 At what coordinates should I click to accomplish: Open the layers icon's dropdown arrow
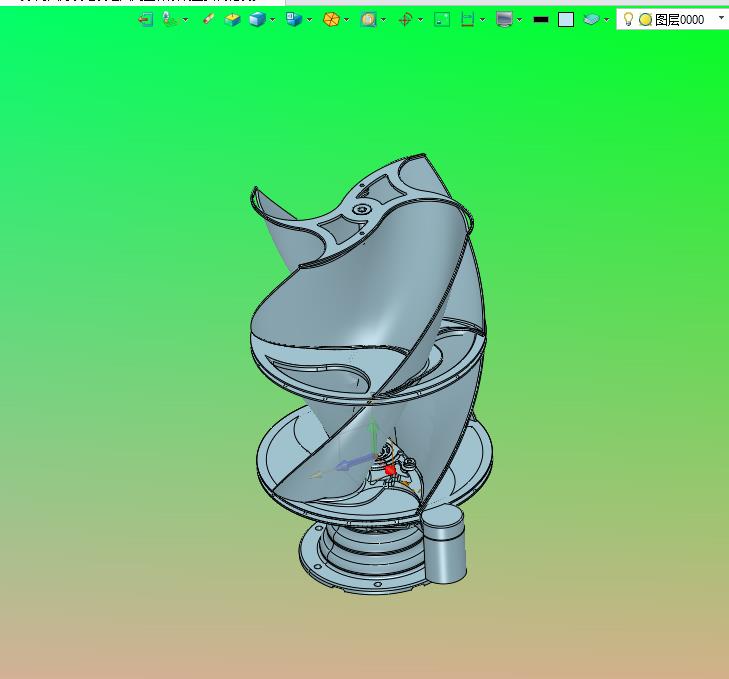tap(607, 20)
